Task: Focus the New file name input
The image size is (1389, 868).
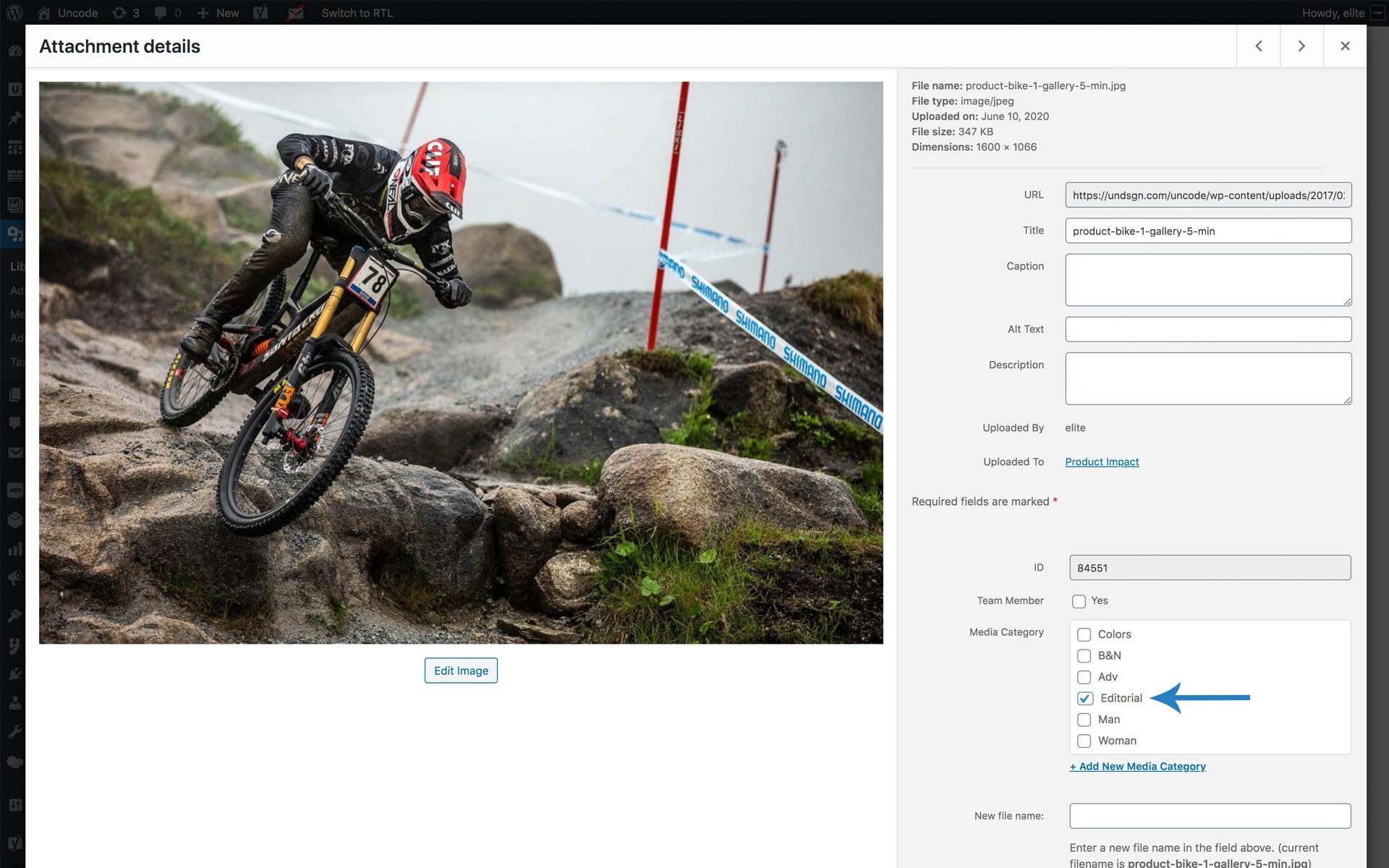Action: (x=1210, y=816)
